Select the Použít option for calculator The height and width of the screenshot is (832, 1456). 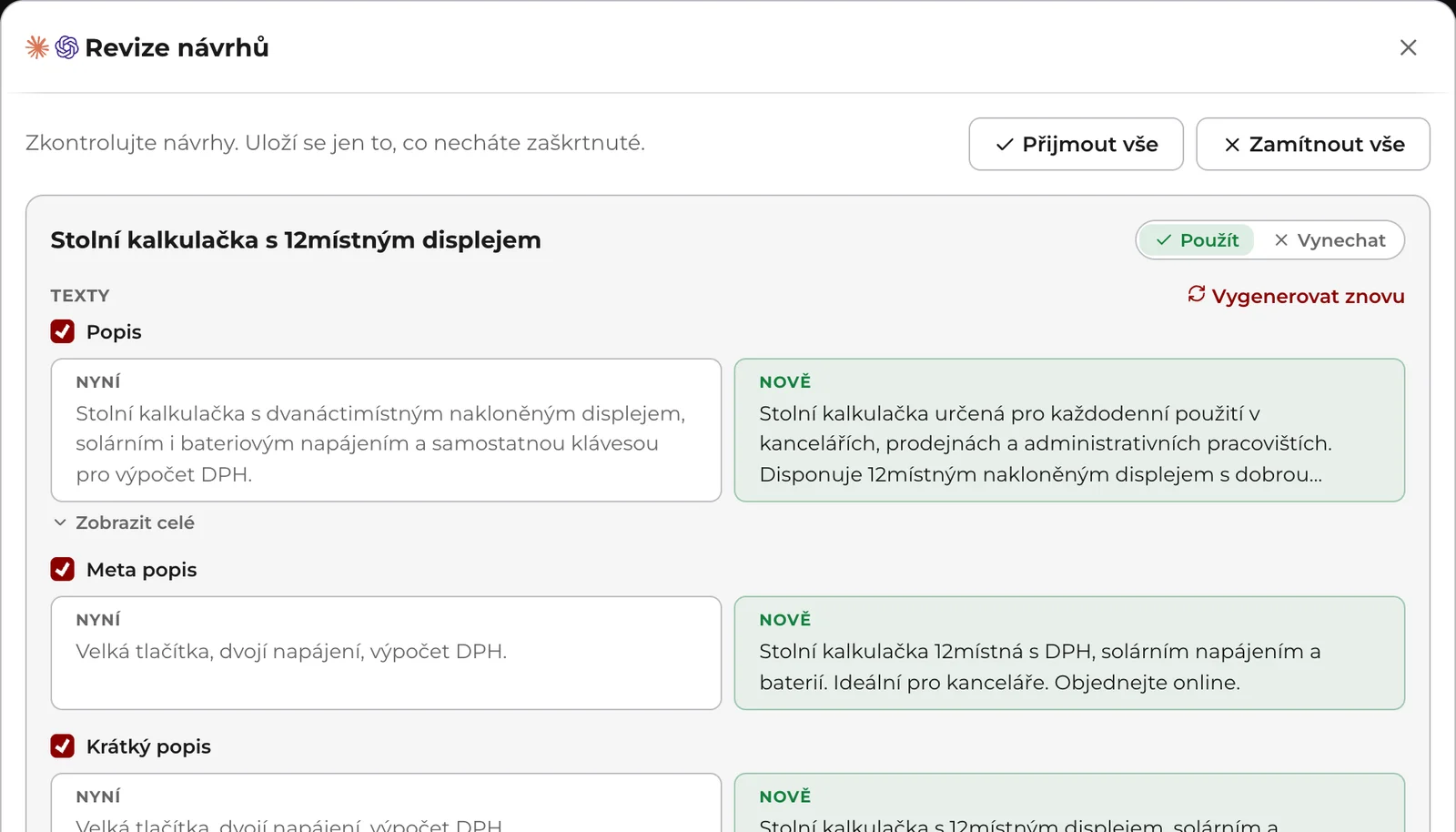1197,240
